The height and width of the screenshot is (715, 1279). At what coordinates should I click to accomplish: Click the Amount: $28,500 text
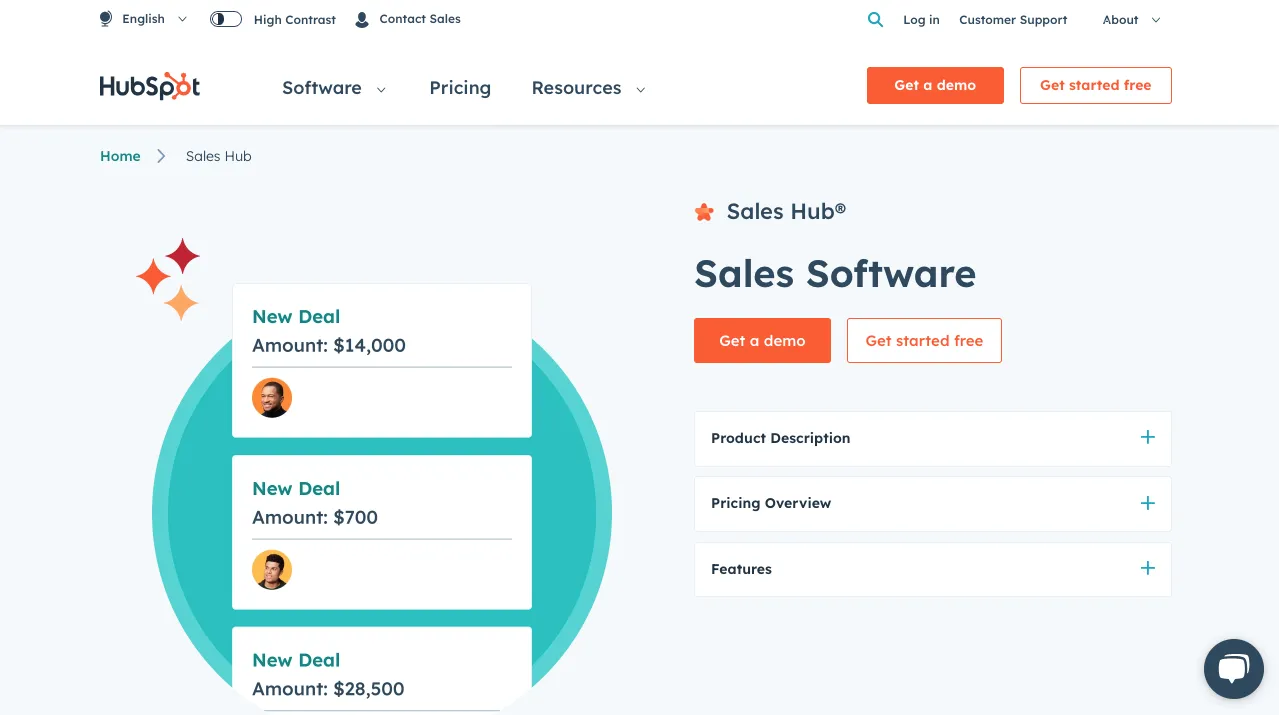[328, 689]
